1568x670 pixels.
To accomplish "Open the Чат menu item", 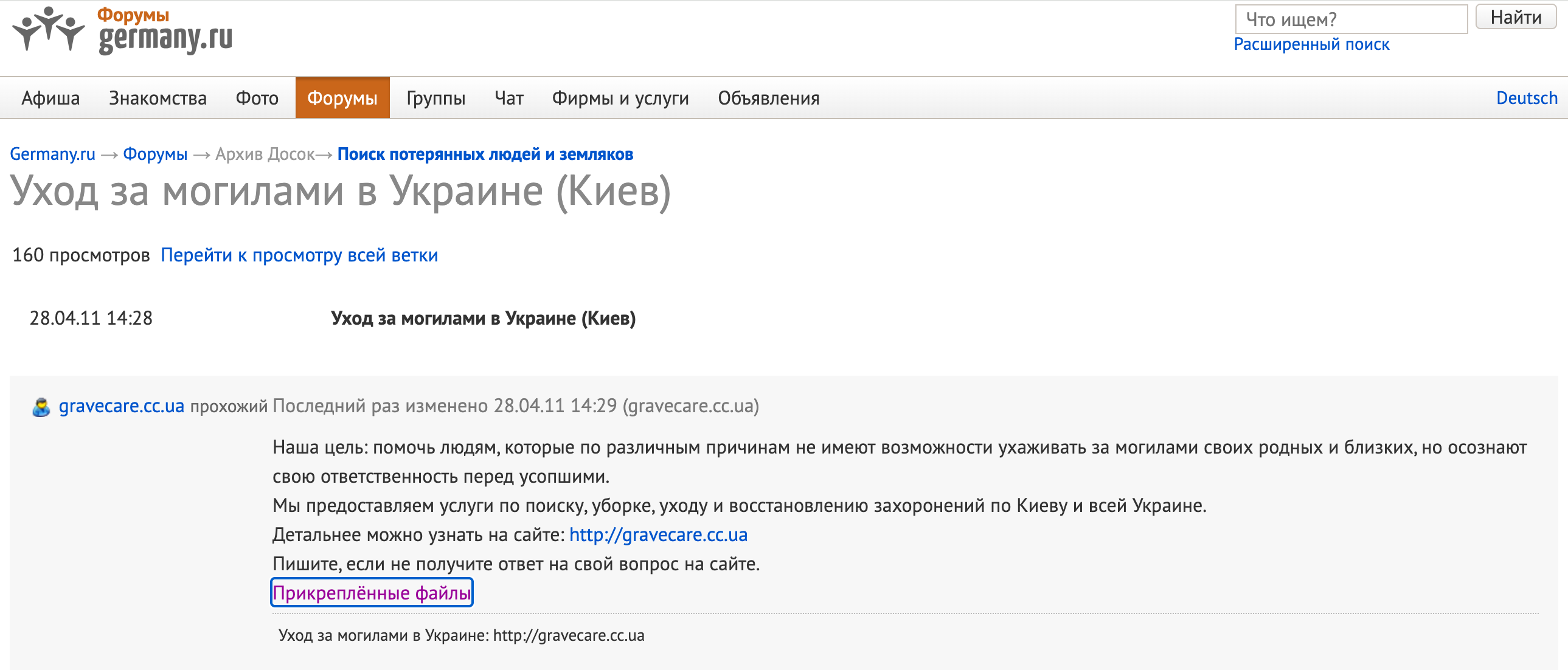I will click(509, 98).
